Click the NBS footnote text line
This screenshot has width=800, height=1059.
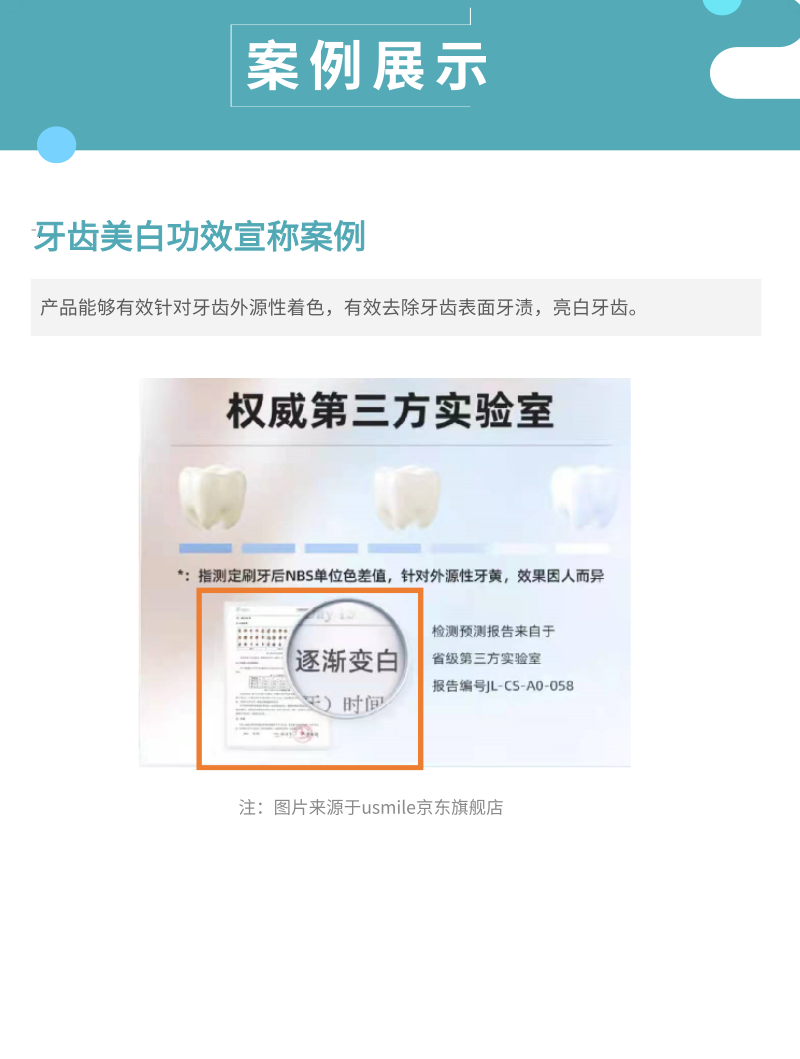pyautogui.click(x=391, y=576)
